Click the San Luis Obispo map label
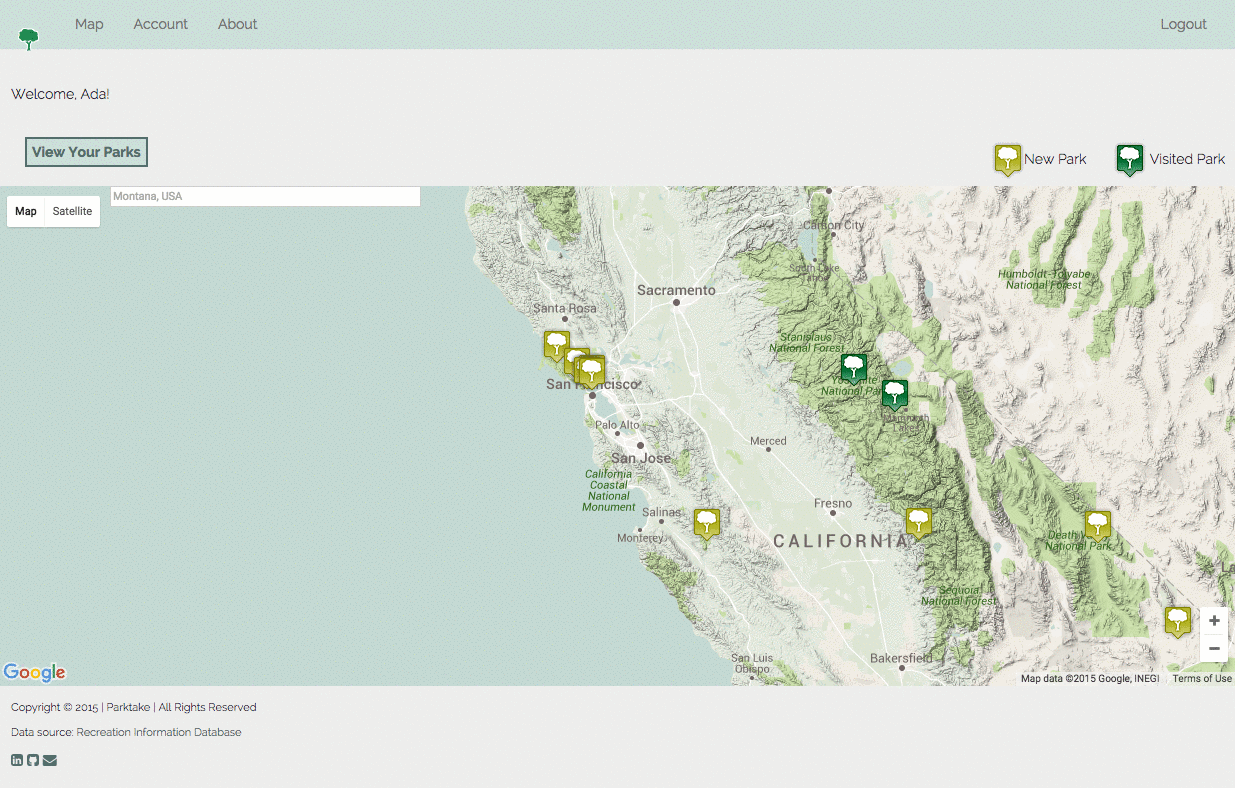This screenshot has width=1235, height=788. 752,664
